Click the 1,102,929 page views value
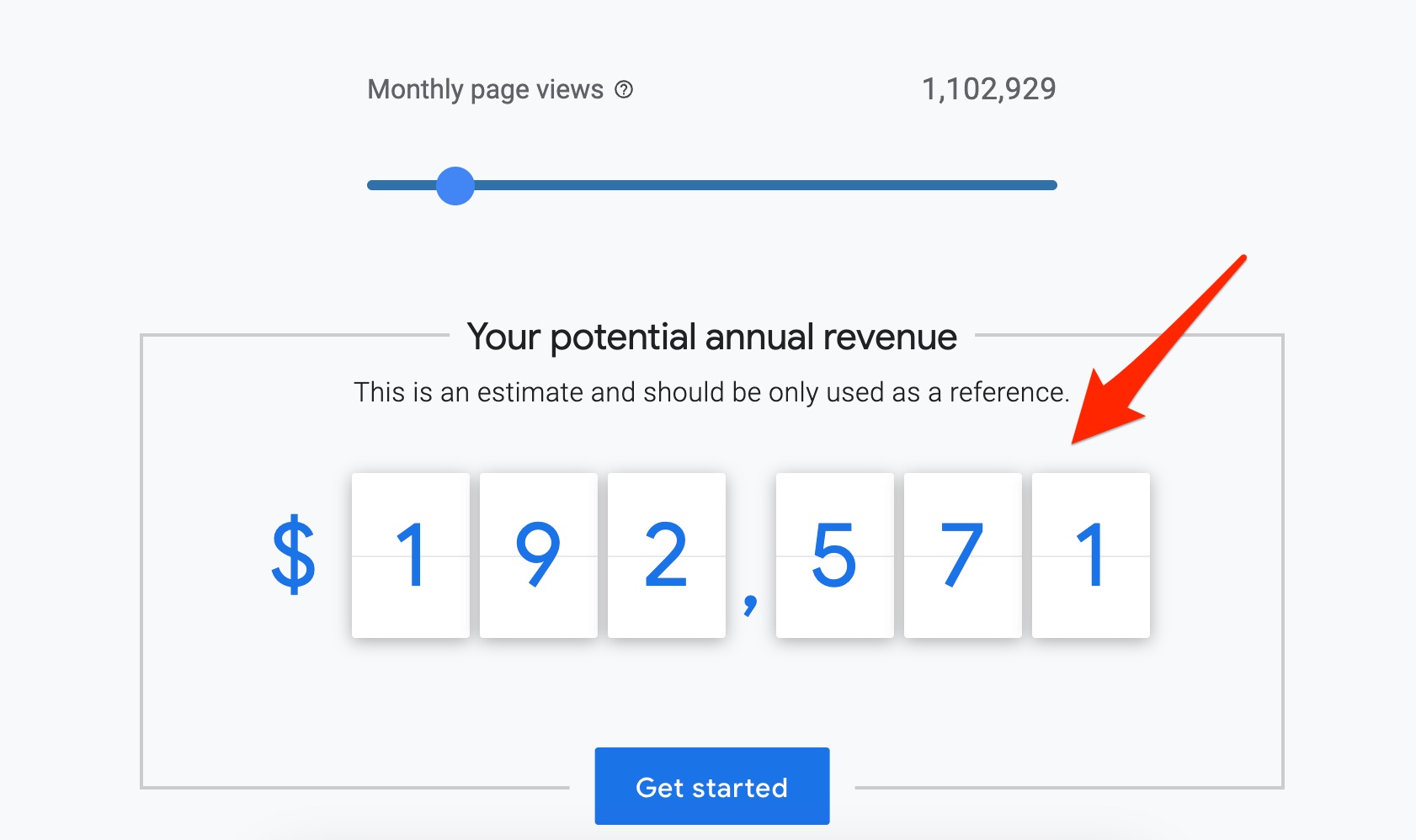Viewport: 1416px width, 840px height. (989, 89)
